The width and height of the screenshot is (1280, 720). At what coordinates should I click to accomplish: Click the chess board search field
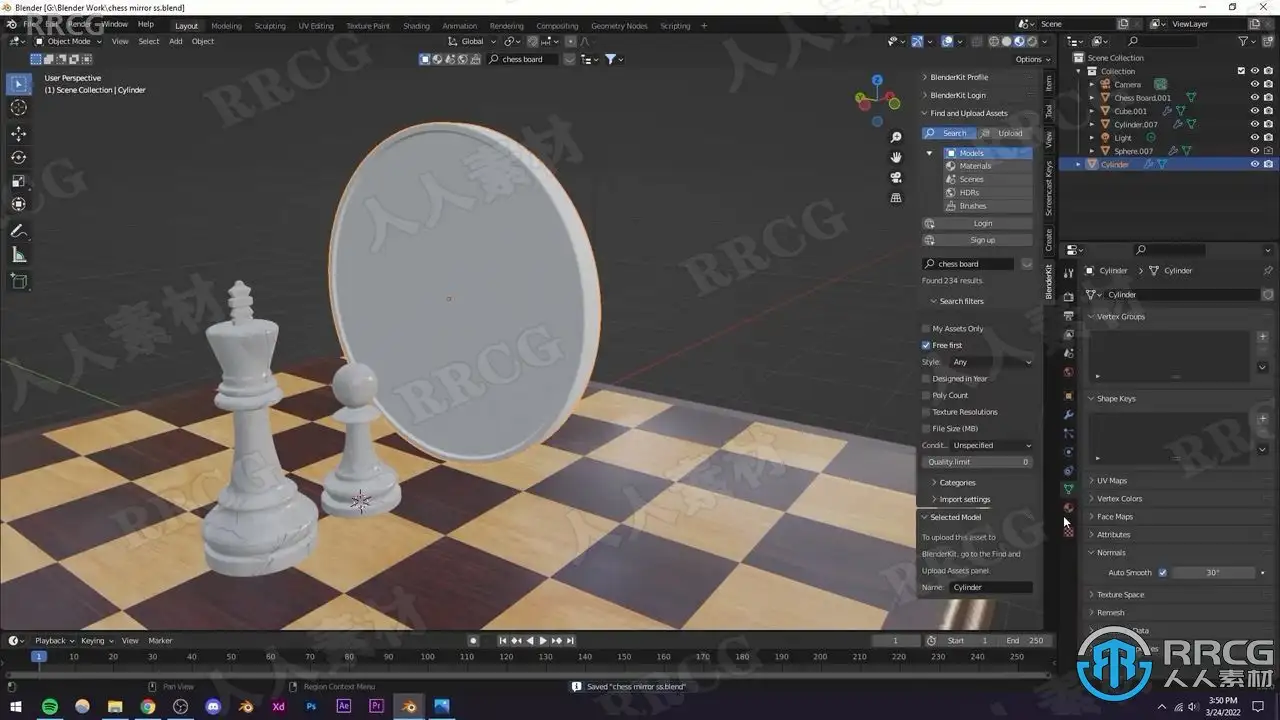[x=968, y=264]
